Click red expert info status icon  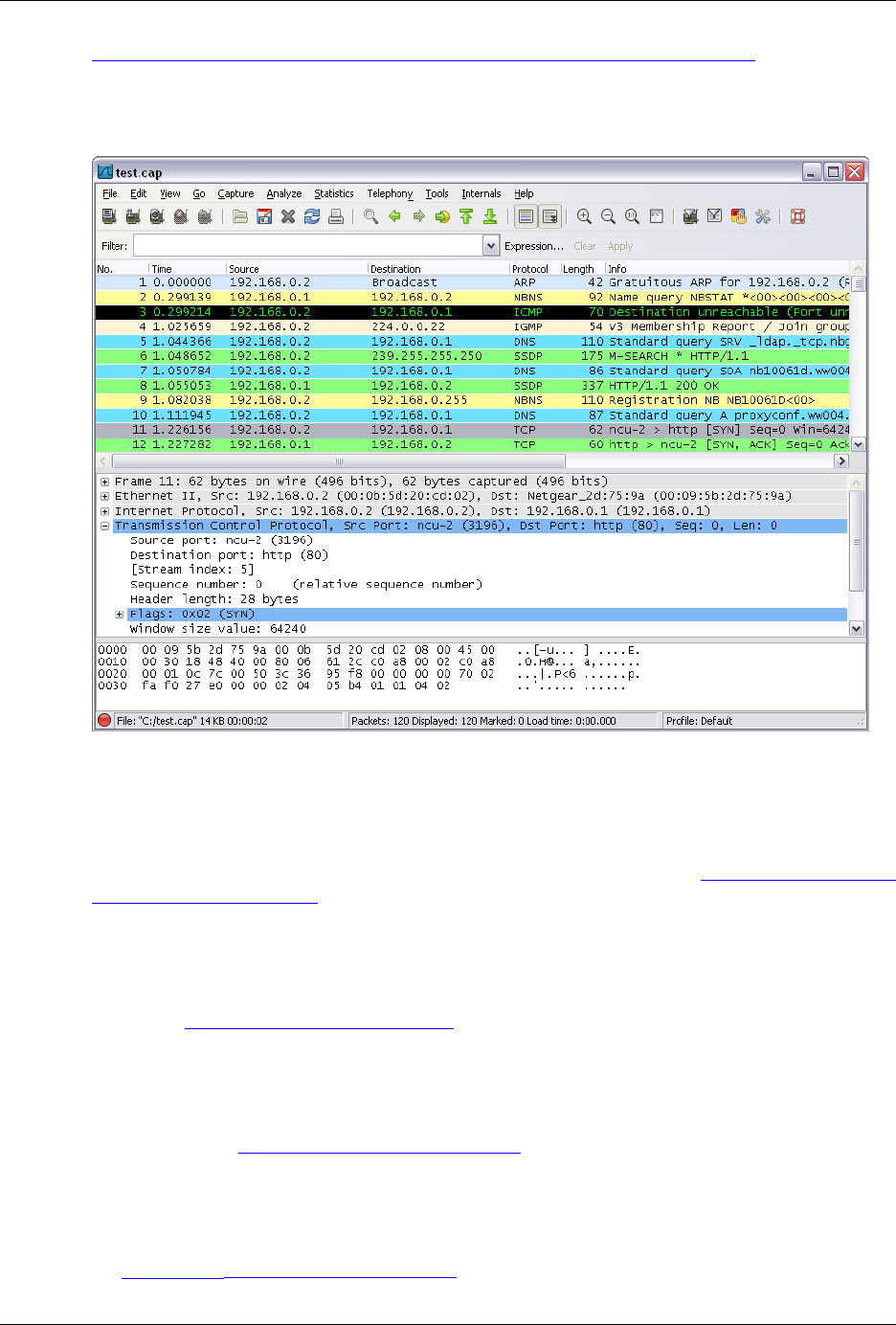pos(104,721)
